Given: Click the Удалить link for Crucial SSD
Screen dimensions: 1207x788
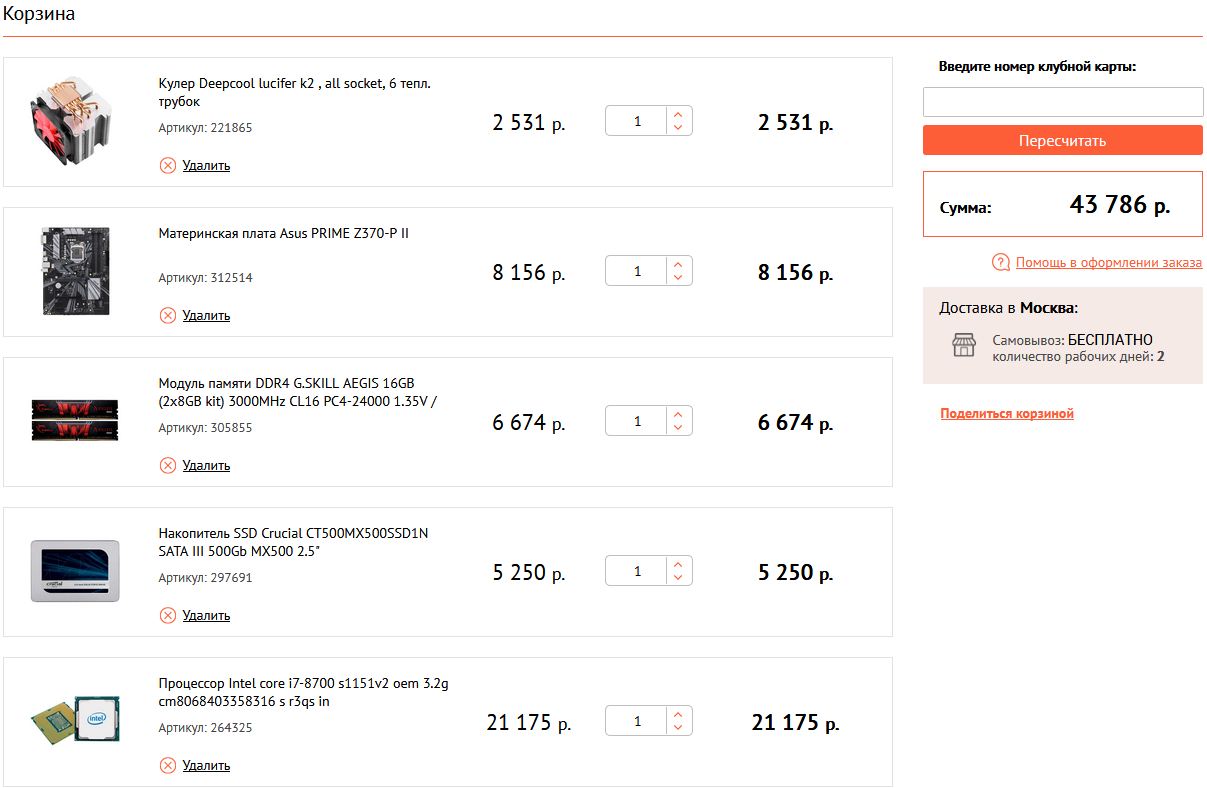Looking at the screenshot, I should point(206,615).
